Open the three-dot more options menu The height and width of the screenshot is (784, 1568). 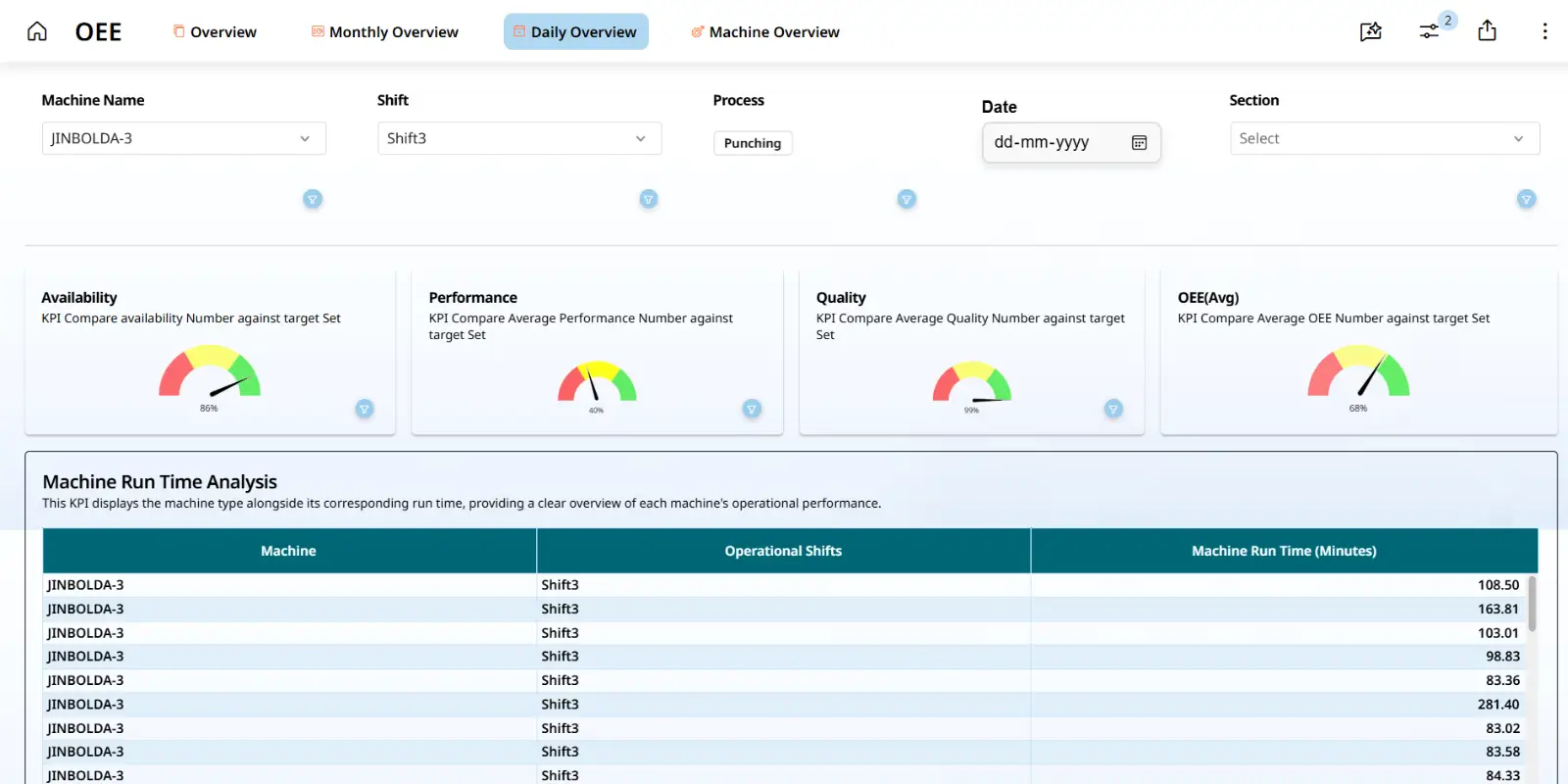pyautogui.click(x=1544, y=31)
